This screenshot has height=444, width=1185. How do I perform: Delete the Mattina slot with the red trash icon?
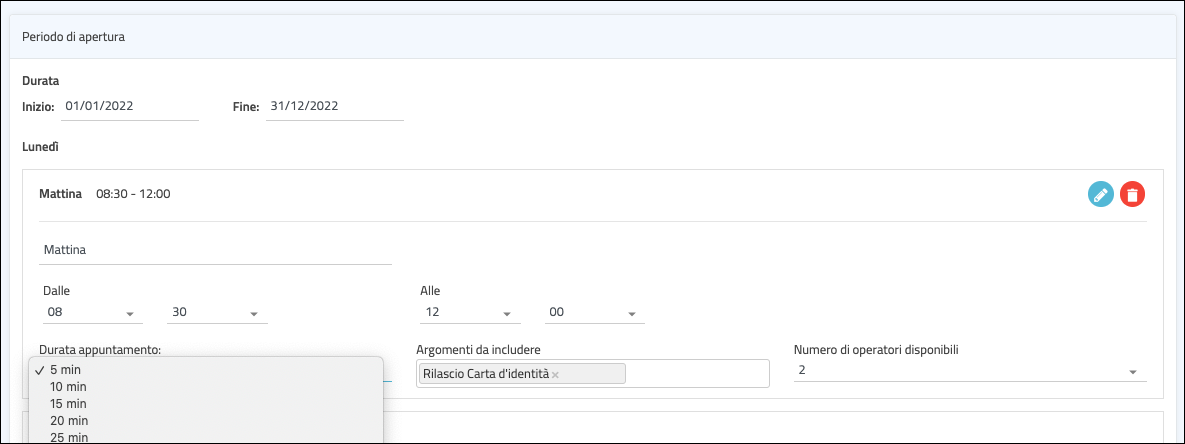pyautogui.click(x=1132, y=194)
